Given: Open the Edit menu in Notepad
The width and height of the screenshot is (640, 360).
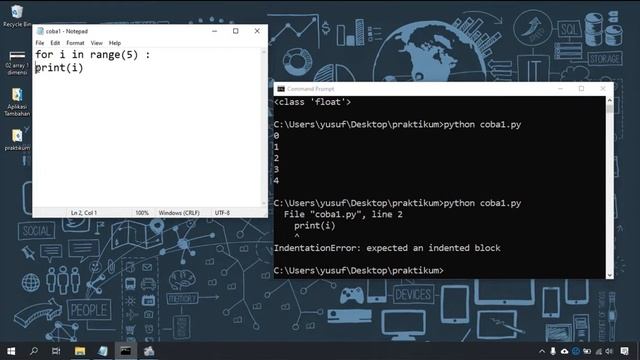Looking at the screenshot, I should point(55,43).
